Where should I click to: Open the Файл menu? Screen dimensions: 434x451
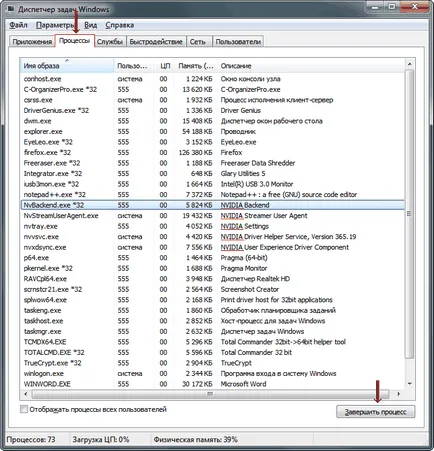(x=18, y=25)
